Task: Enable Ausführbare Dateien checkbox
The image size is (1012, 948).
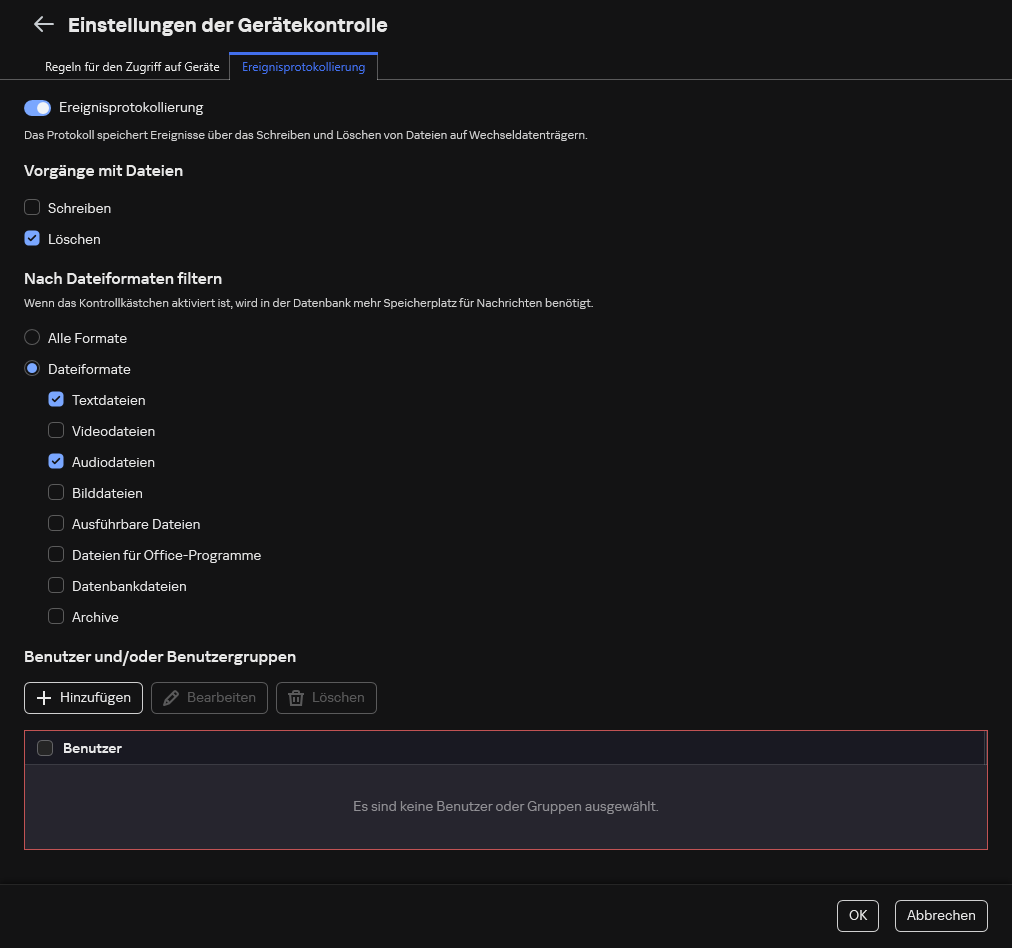Action: 56,524
